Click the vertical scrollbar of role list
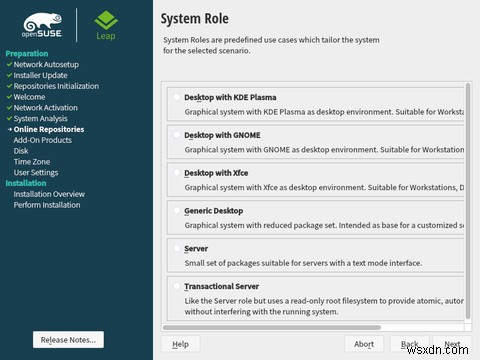The width and height of the screenshot is (480, 360). [x=468, y=201]
